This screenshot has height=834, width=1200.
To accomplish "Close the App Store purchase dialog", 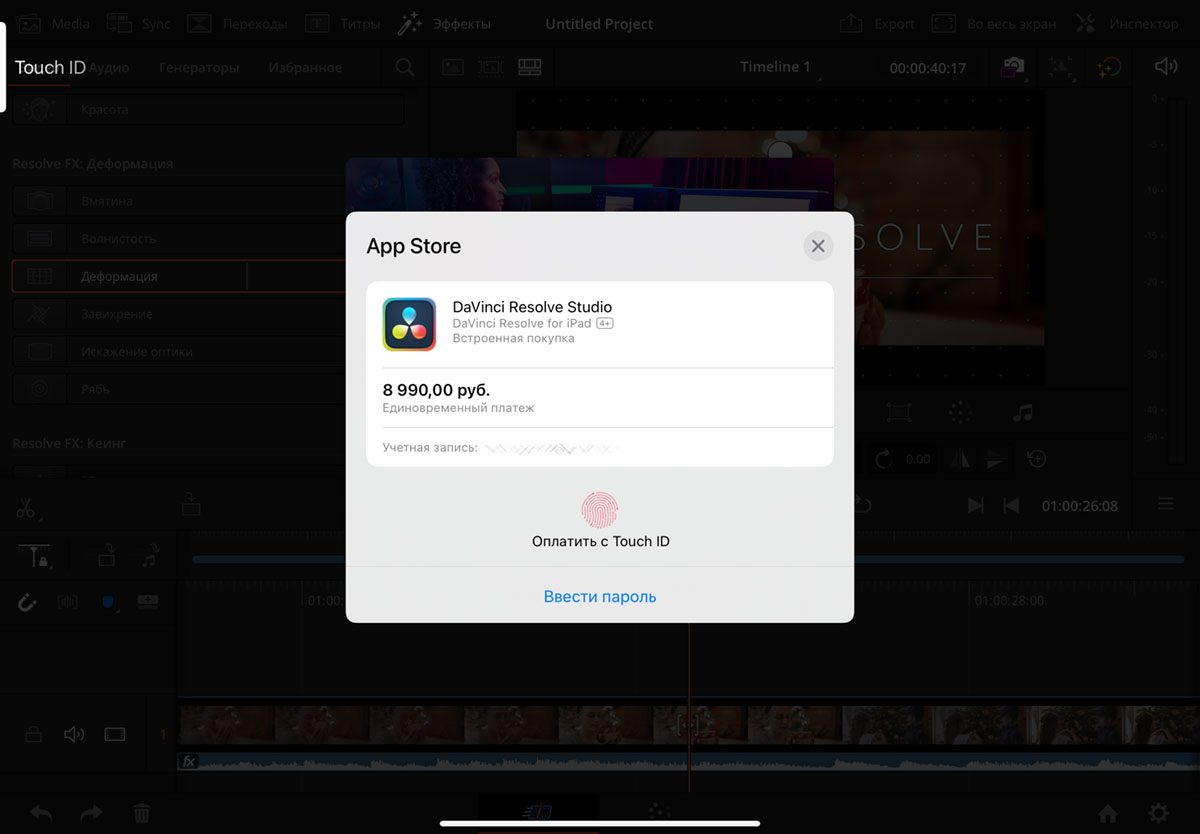I will pyautogui.click(x=818, y=246).
